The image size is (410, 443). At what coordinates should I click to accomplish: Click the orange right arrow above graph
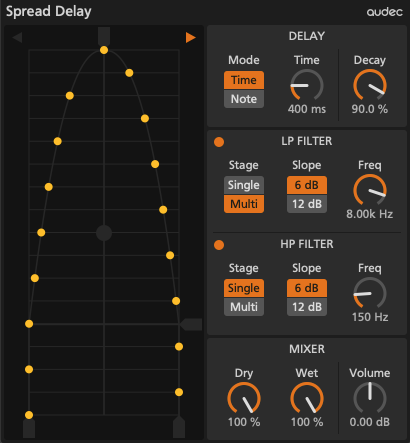(191, 37)
